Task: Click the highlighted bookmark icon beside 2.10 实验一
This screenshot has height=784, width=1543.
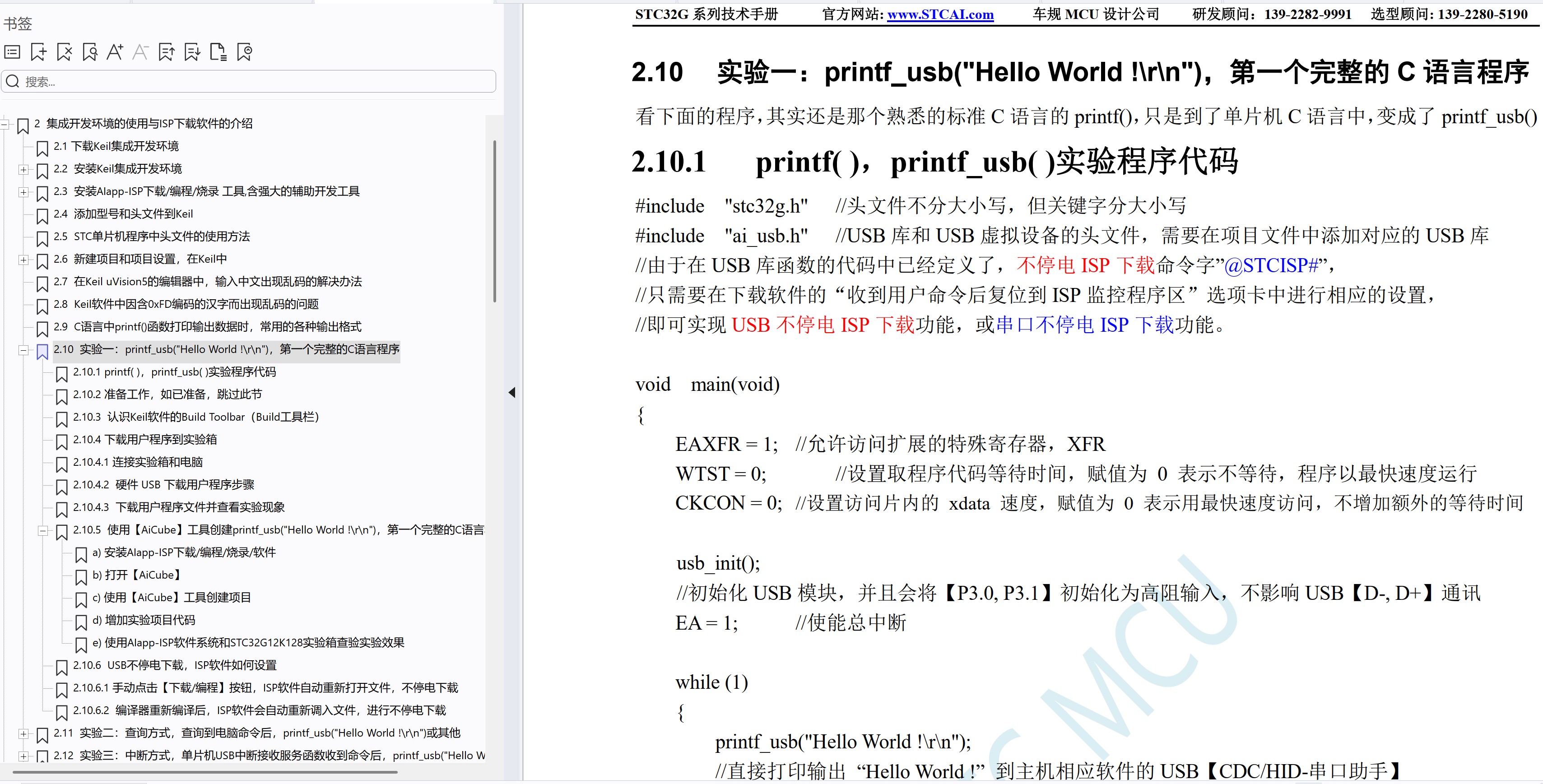Action: [x=42, y=351]
